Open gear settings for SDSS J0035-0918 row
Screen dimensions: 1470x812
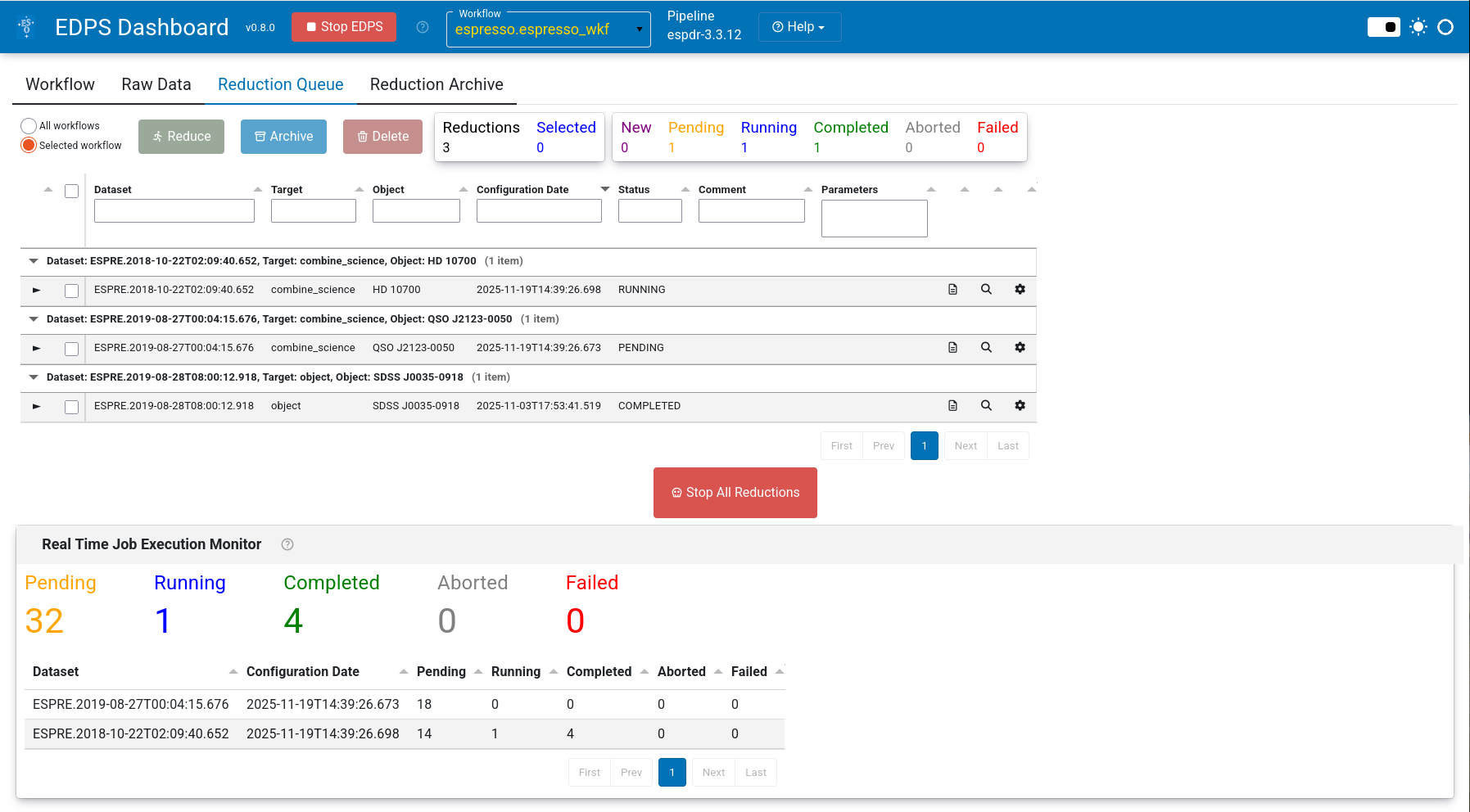(x=1020, y=406)
